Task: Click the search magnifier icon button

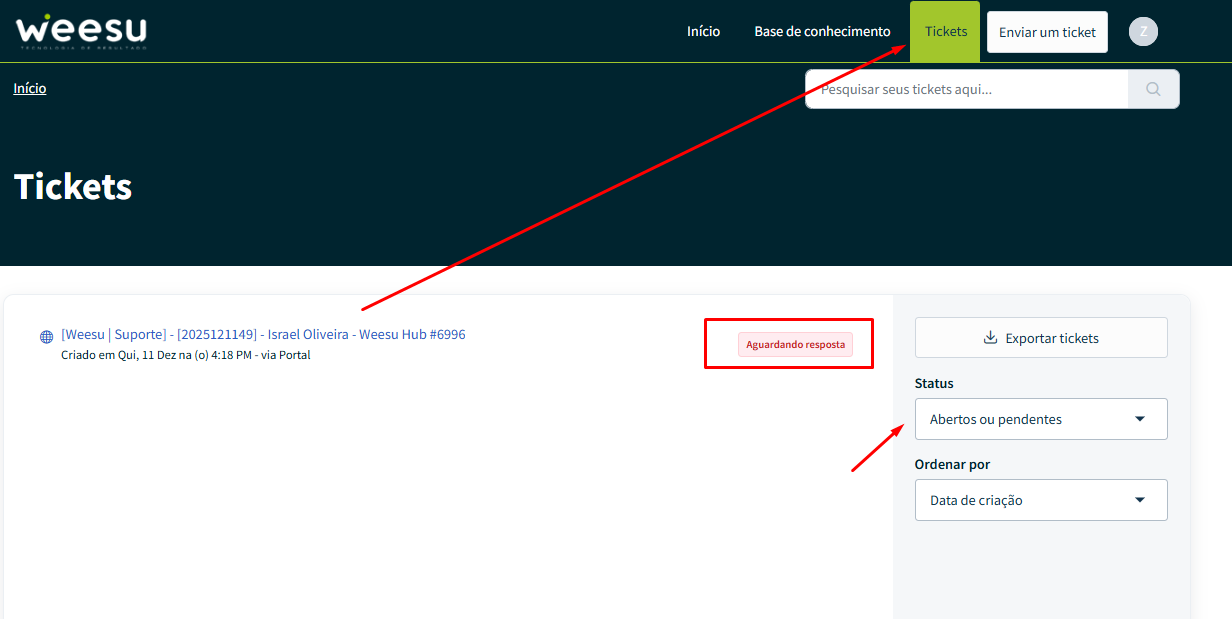Action: point(1153,89)
